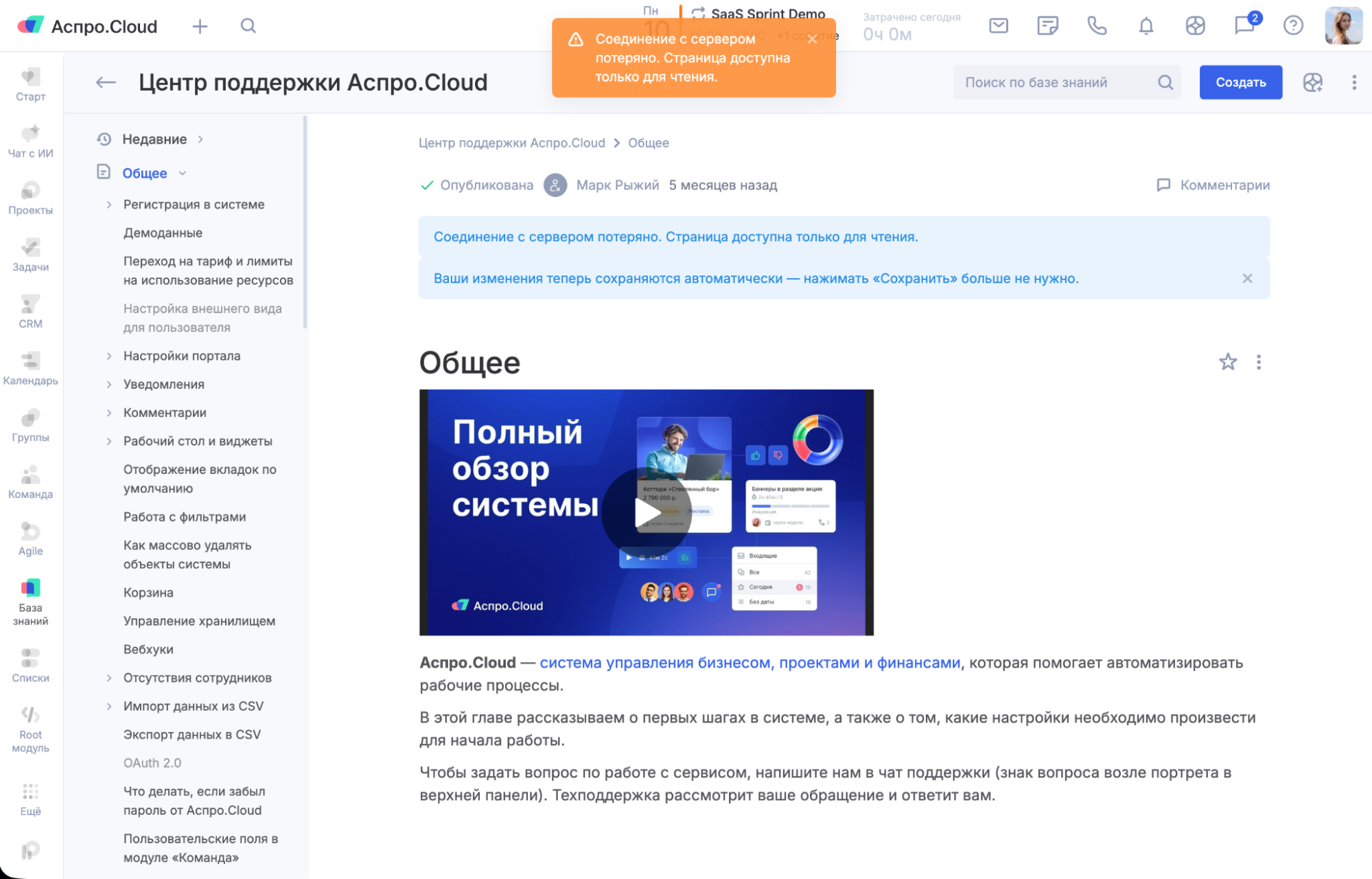Screen dimensions: 1372x879
Task: Open Отображение вкладок по умолчанию article
Action: pyautogui.click(x=200, y=479)
